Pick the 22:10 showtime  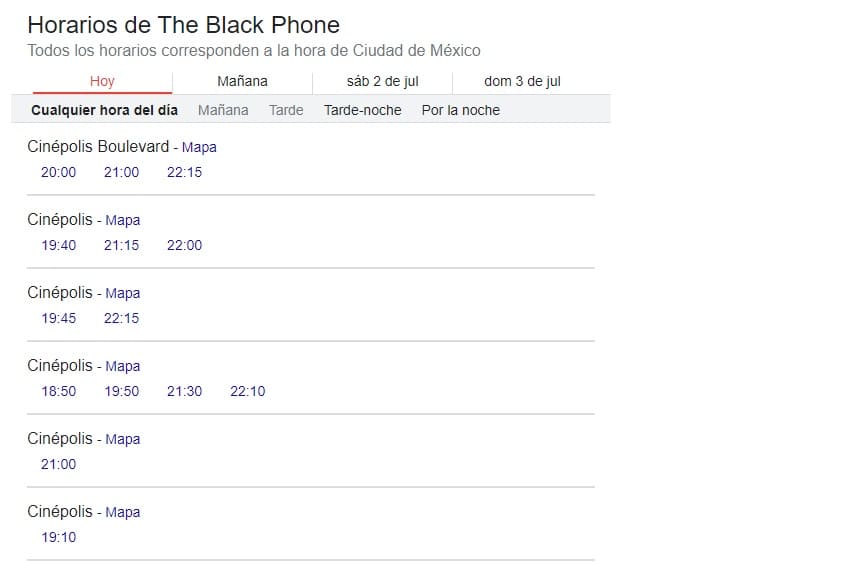[x=247, y=391]
